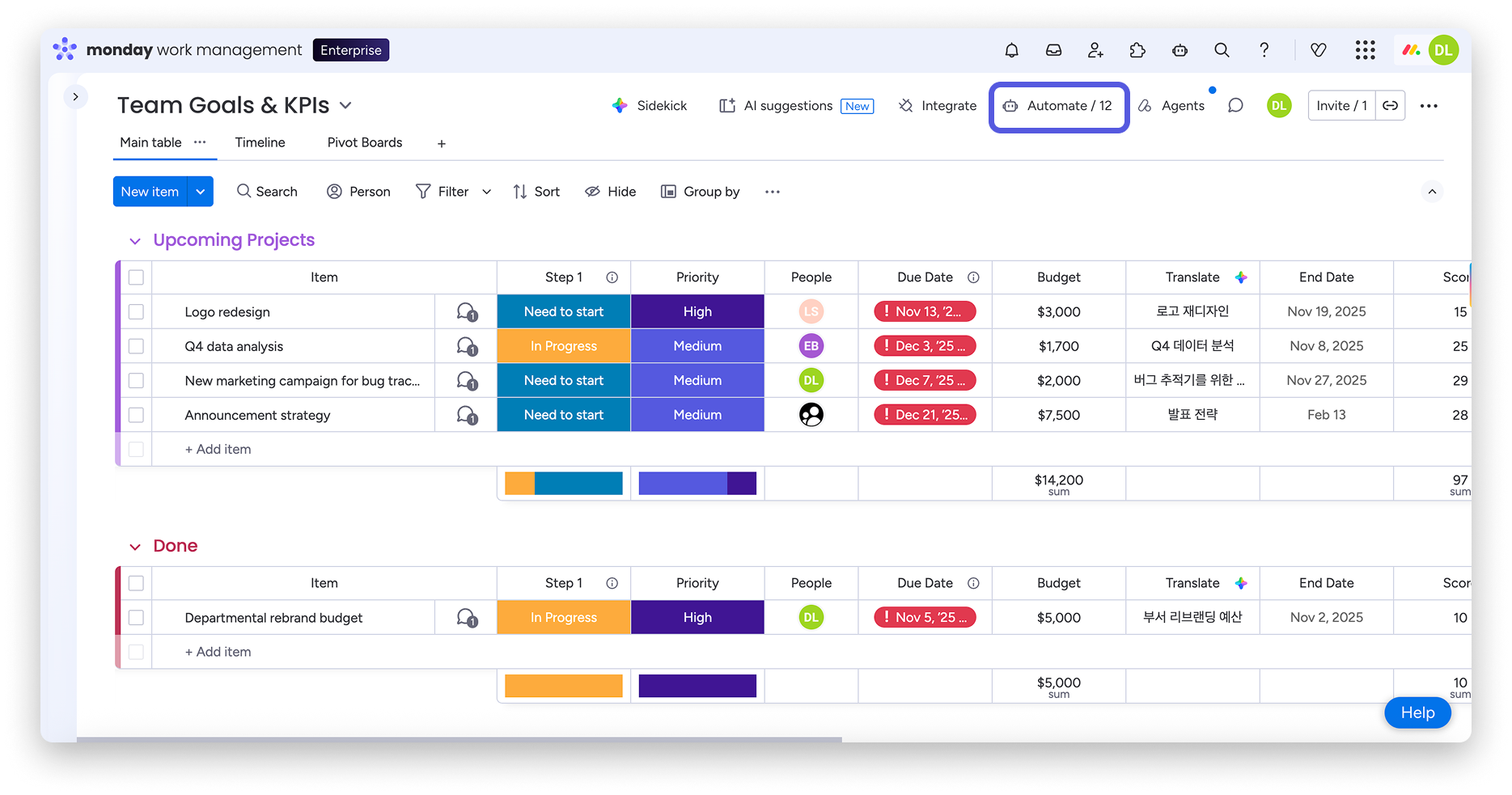Screen dimensions: 1512x795
Task: Click the invite members person icon
Action: 1095,50
